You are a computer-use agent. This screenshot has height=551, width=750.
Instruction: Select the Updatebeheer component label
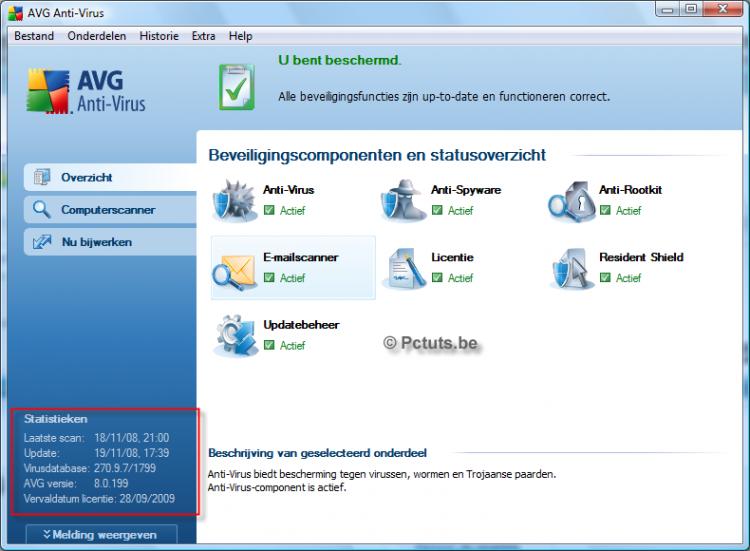(x=301, y=325)
